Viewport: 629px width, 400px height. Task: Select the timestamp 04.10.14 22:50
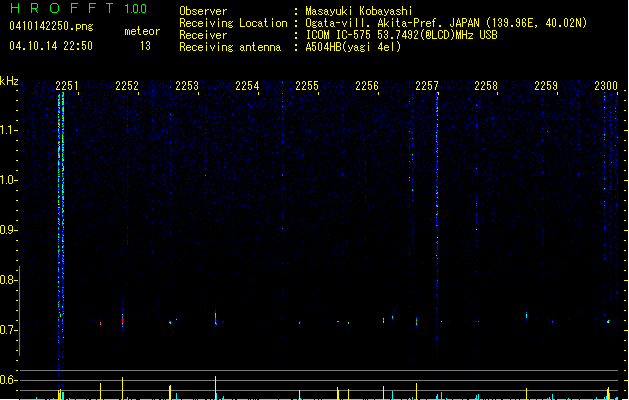[x=51, y=46]
